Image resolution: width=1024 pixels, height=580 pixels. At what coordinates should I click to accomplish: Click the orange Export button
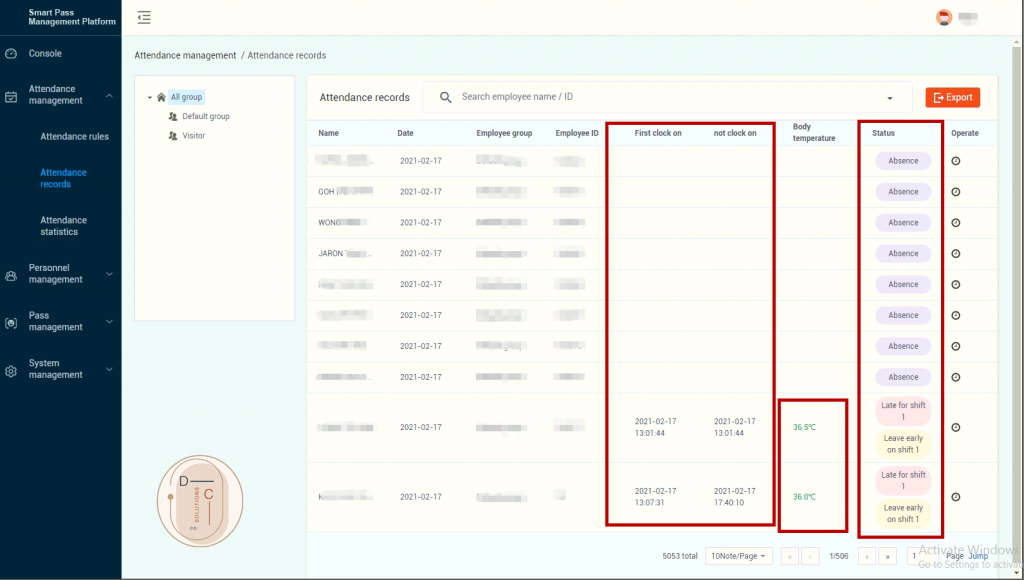point(952,97)
